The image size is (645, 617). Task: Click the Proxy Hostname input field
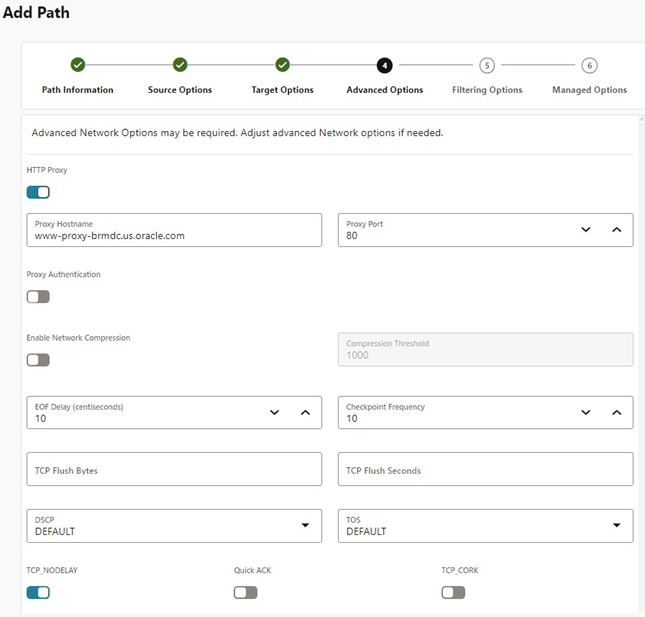(174, 230)
